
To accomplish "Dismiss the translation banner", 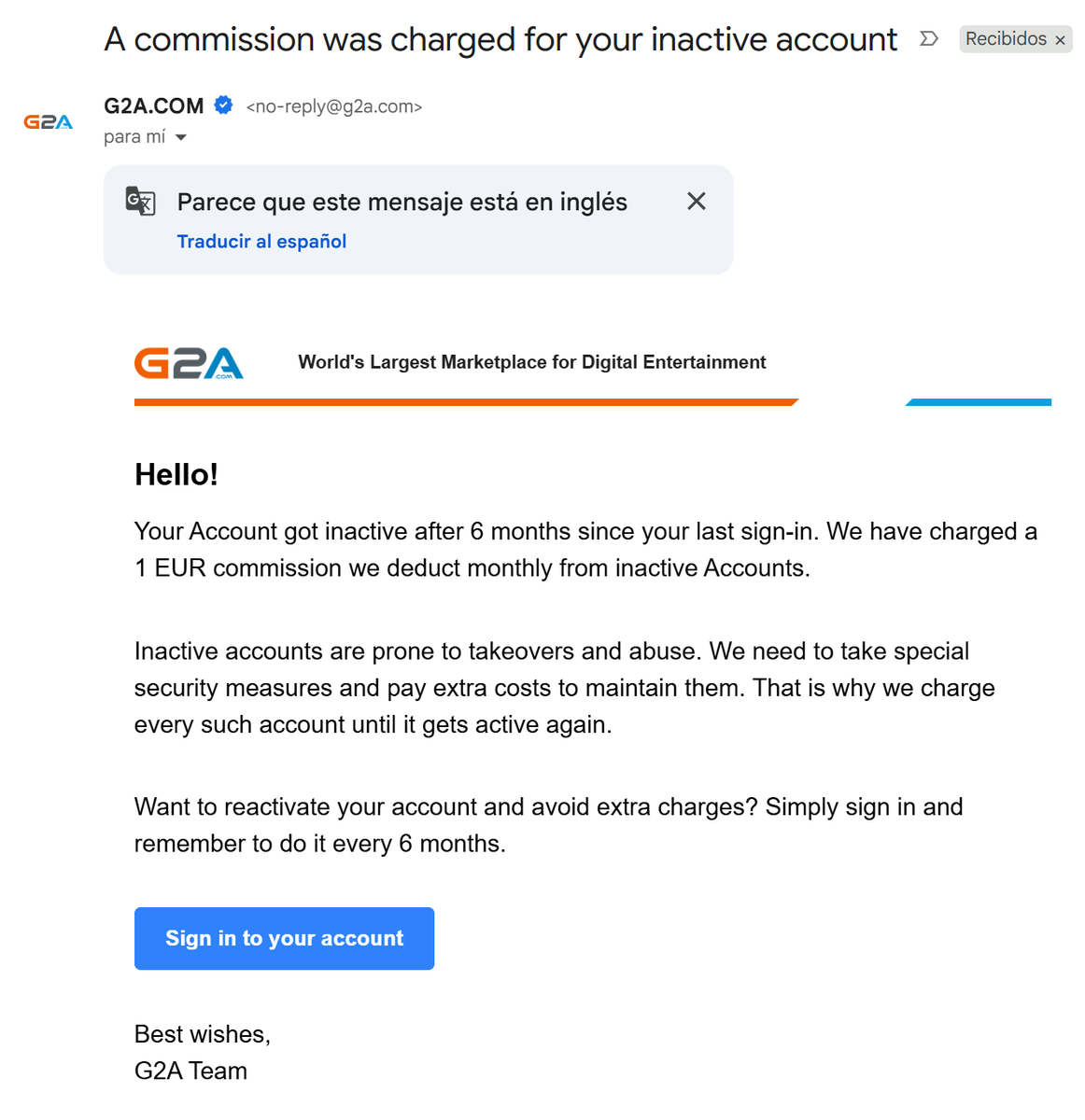I will (x=697, y=202).
